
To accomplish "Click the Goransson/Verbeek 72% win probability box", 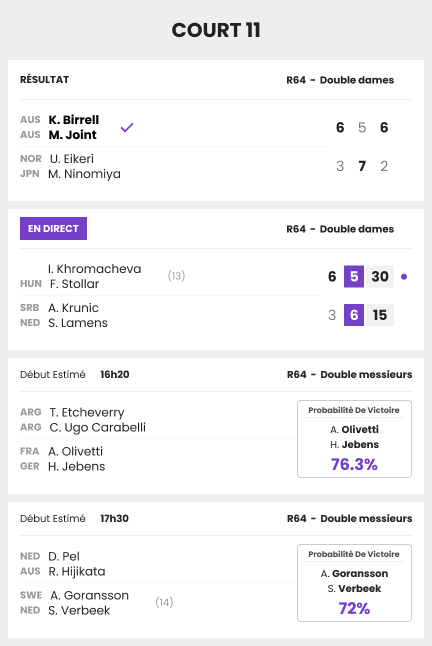I will click(x=354, y=583).
